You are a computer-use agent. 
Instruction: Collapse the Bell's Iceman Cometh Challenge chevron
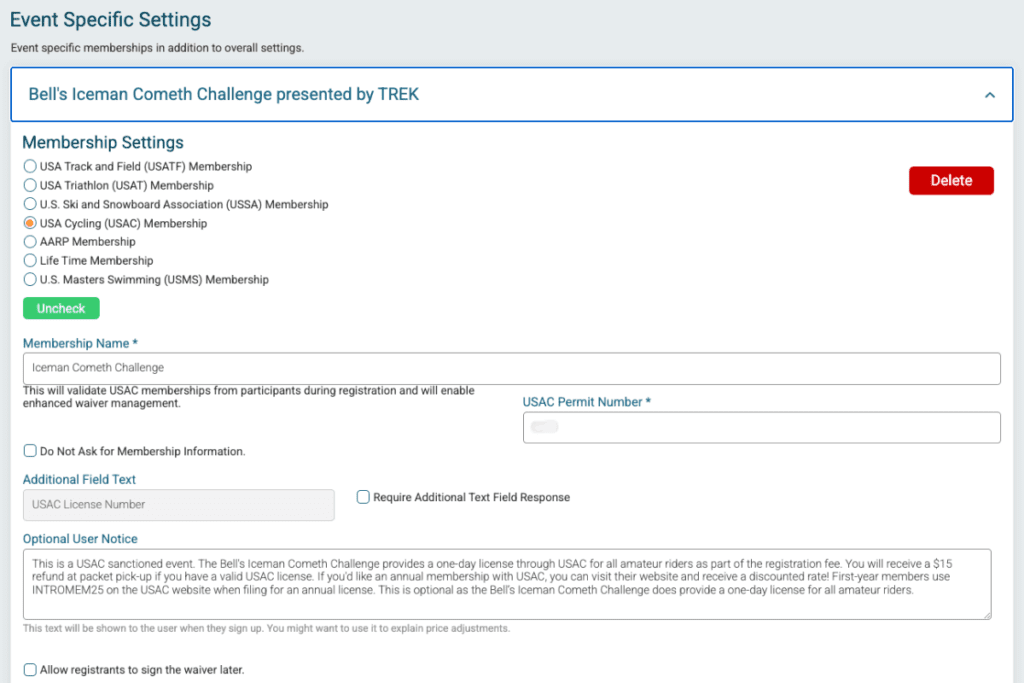(989, 95)
